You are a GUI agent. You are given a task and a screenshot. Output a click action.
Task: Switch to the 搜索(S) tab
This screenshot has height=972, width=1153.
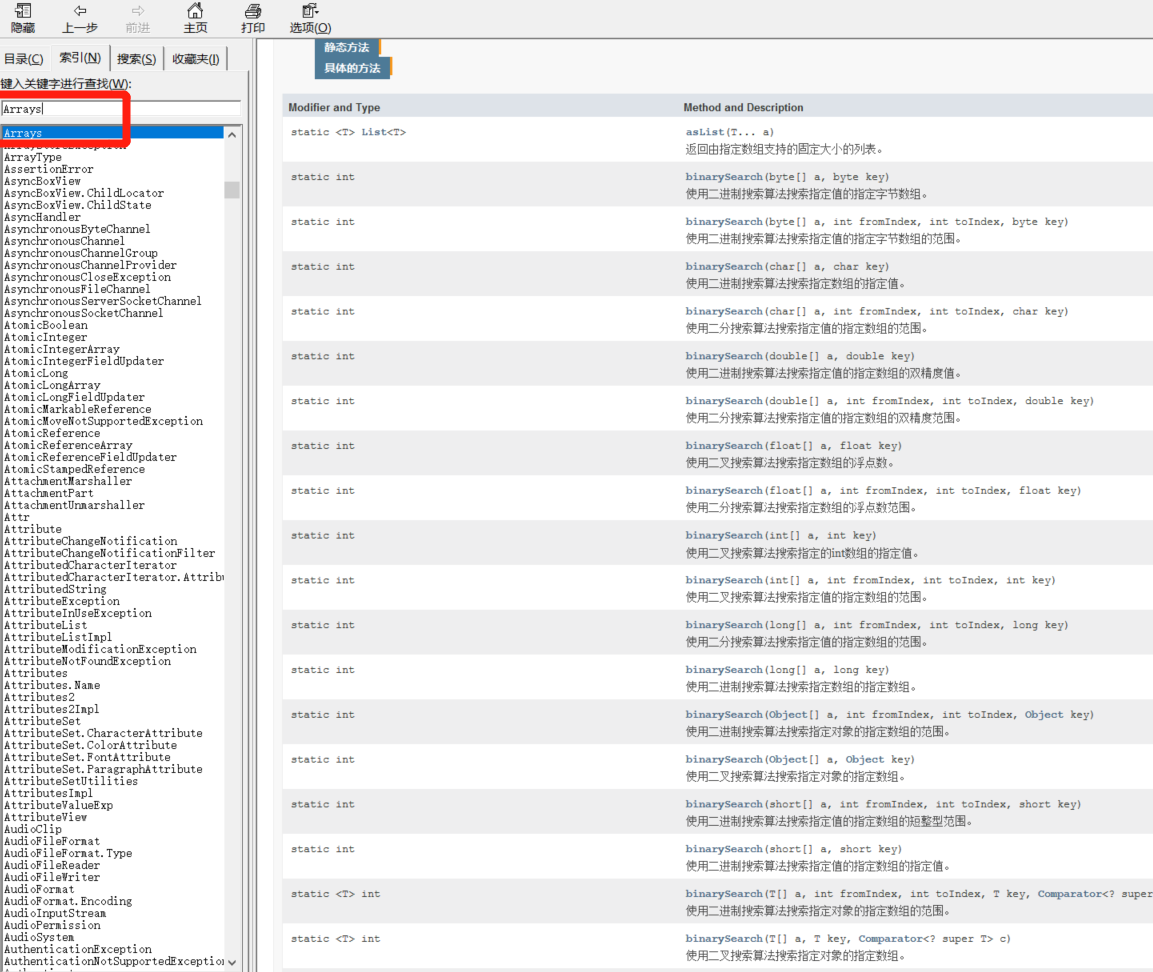click(136, 59)
